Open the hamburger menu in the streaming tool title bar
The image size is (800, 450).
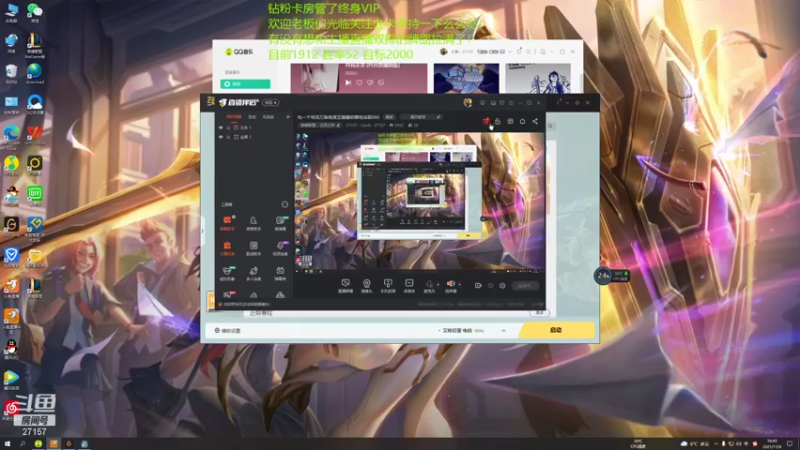point(511,103)
